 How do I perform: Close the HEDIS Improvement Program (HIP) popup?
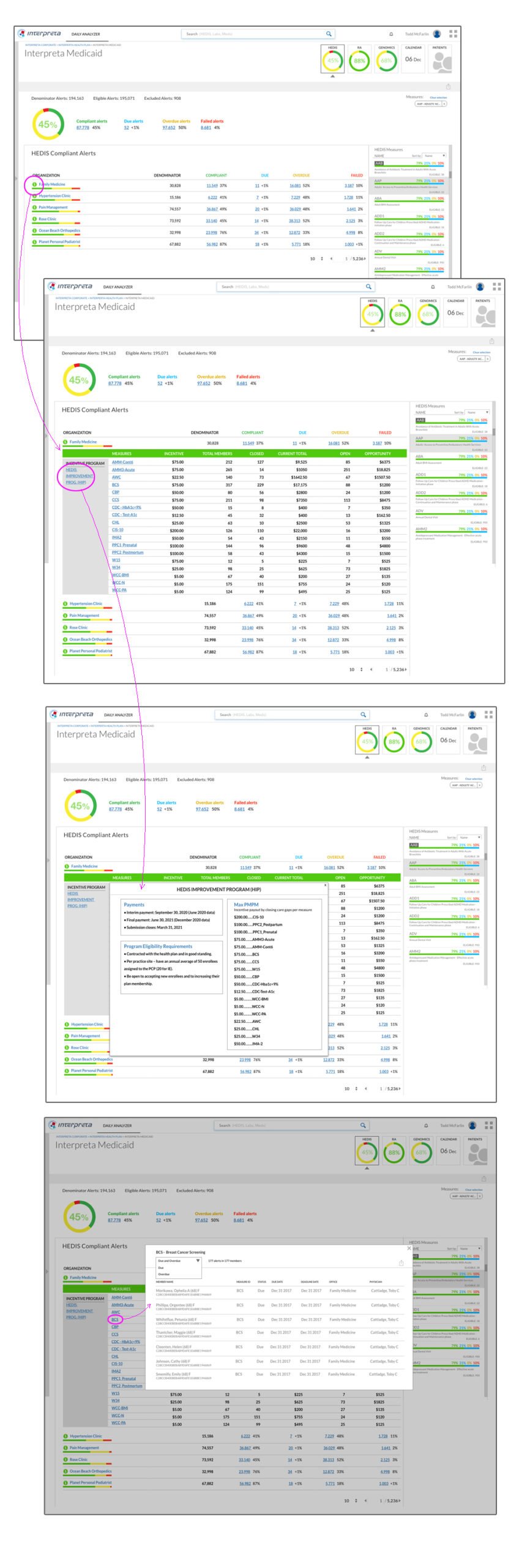point(325,884)
